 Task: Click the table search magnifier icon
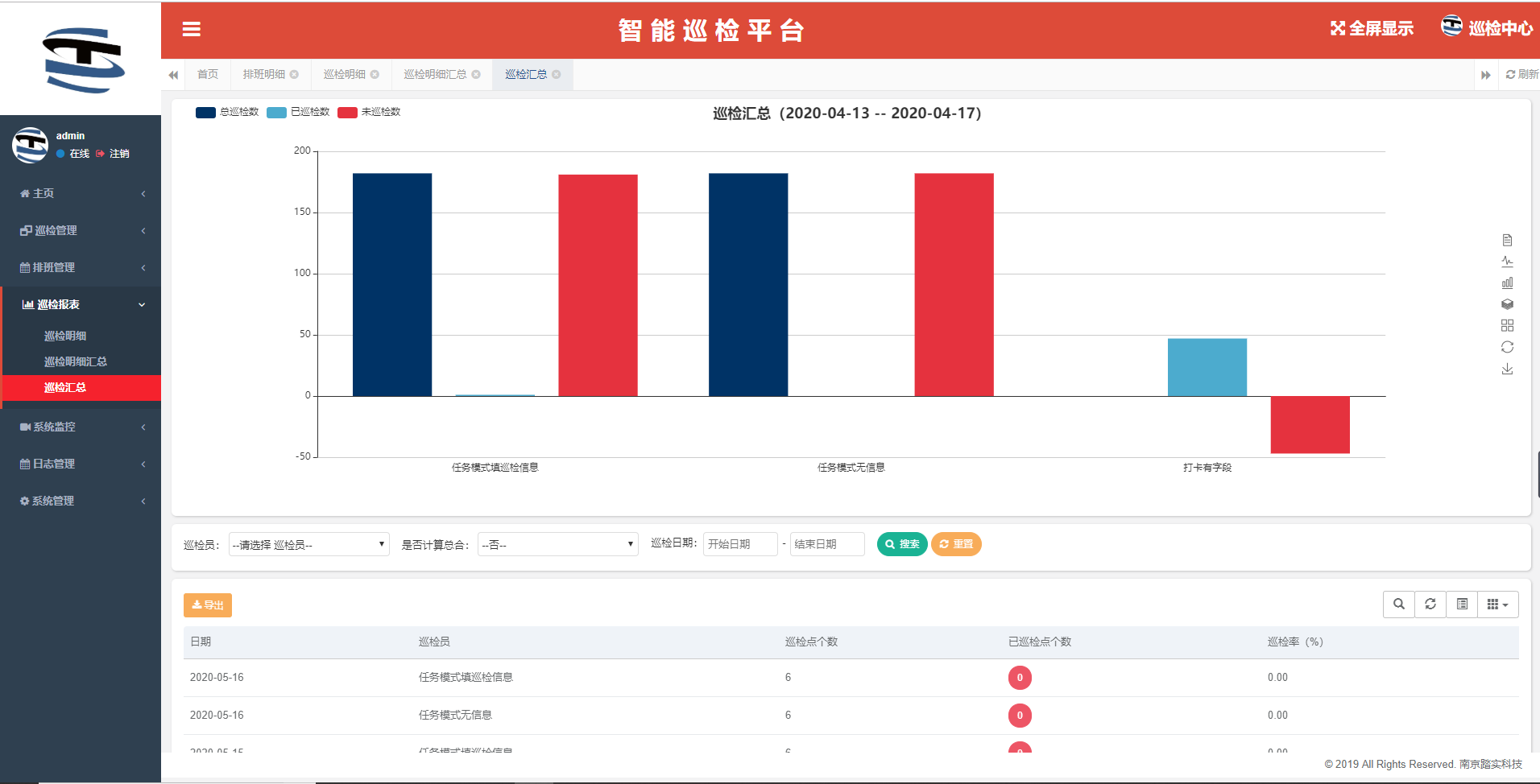pyautogui.click(x=1399, y=604)
